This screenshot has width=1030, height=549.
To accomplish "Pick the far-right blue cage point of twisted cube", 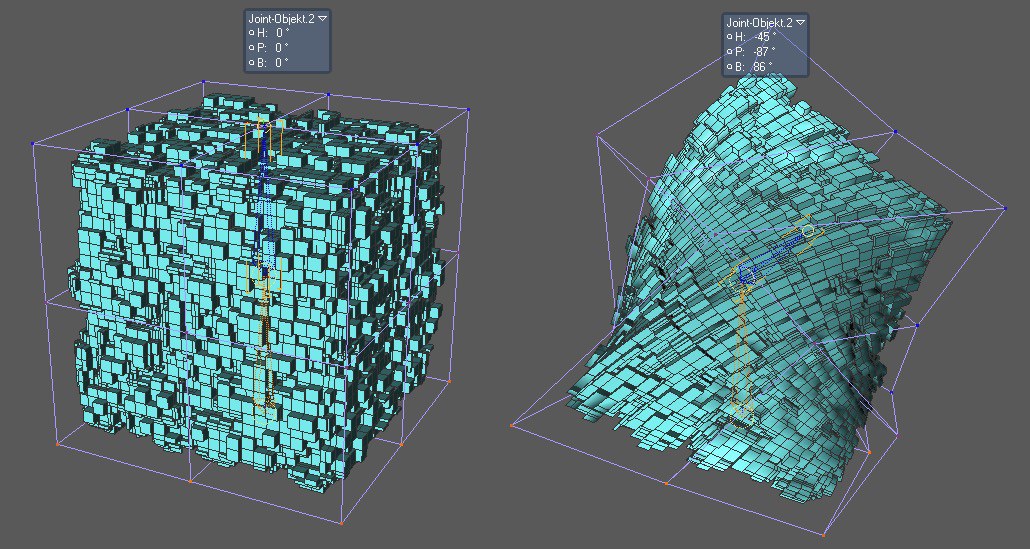I will (x=1004, y=209).
